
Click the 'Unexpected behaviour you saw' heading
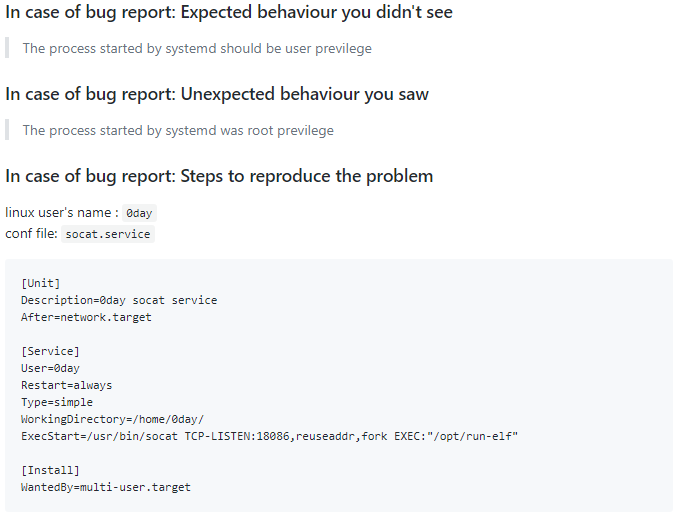point(217,94)
